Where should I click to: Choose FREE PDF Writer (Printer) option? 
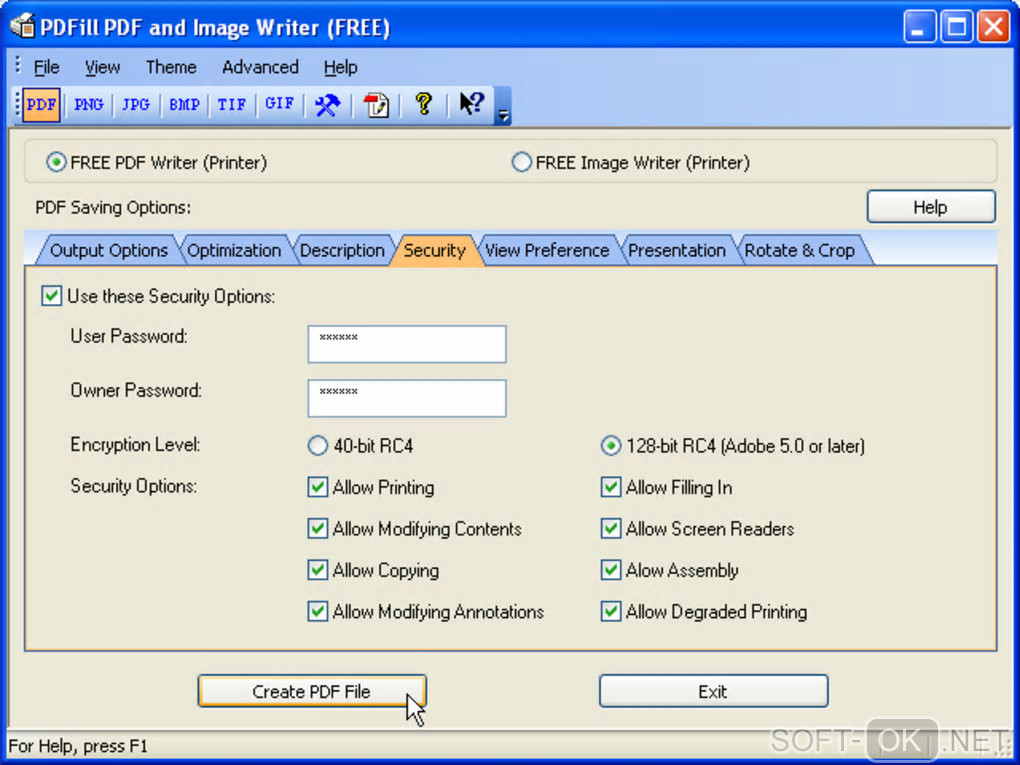pyautogui.click(x=156, y=162)
